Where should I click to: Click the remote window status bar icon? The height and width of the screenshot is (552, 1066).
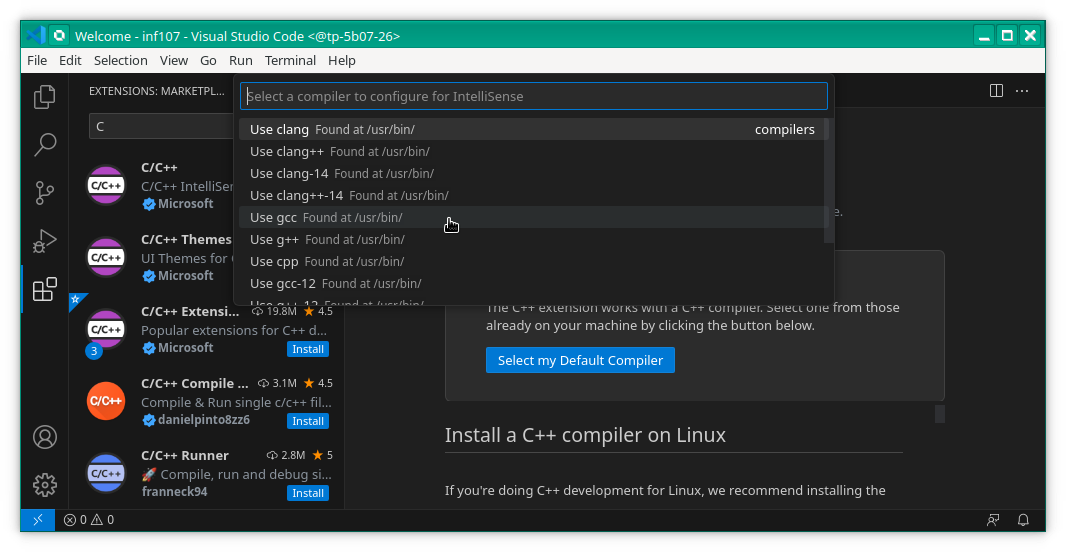point(38,520)
